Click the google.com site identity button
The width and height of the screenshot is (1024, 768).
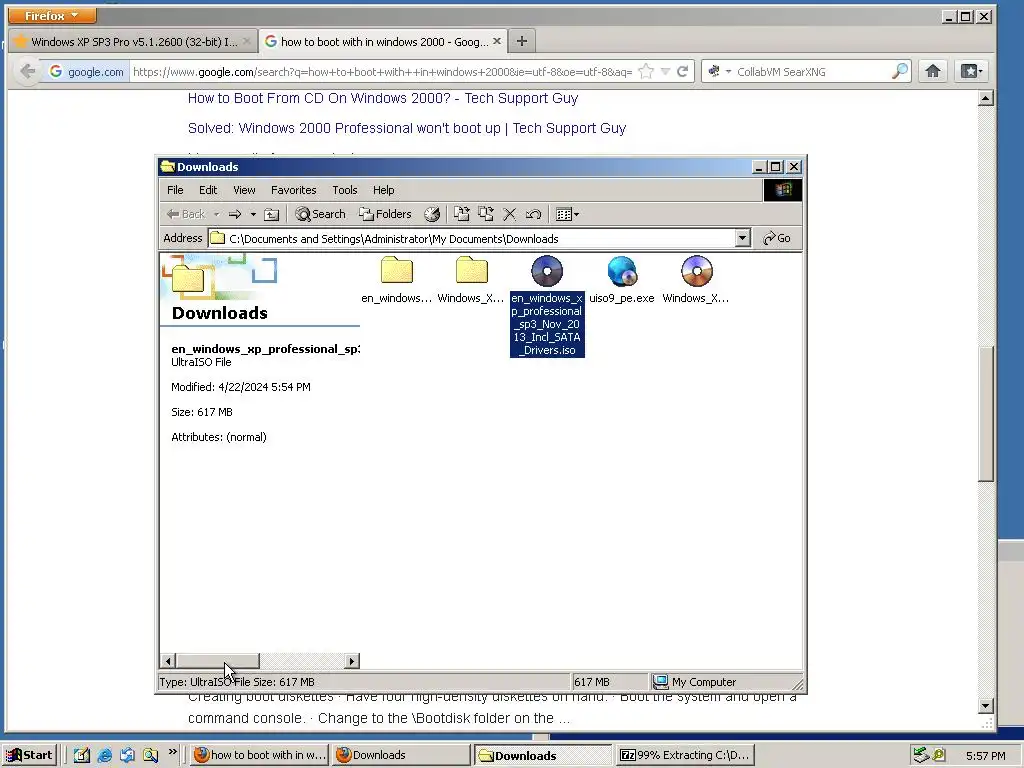[86, 72]
